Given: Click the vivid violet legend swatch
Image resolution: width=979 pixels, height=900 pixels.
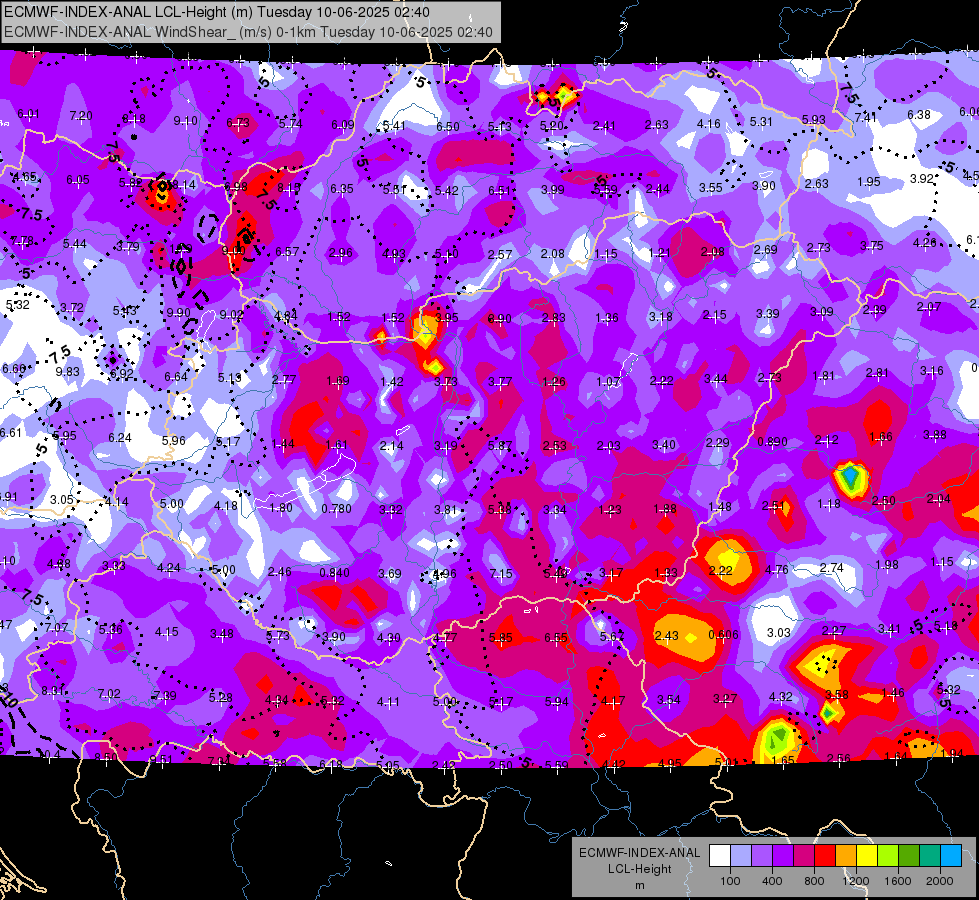Looking at the screenshot, I should (x=783, y=856).
